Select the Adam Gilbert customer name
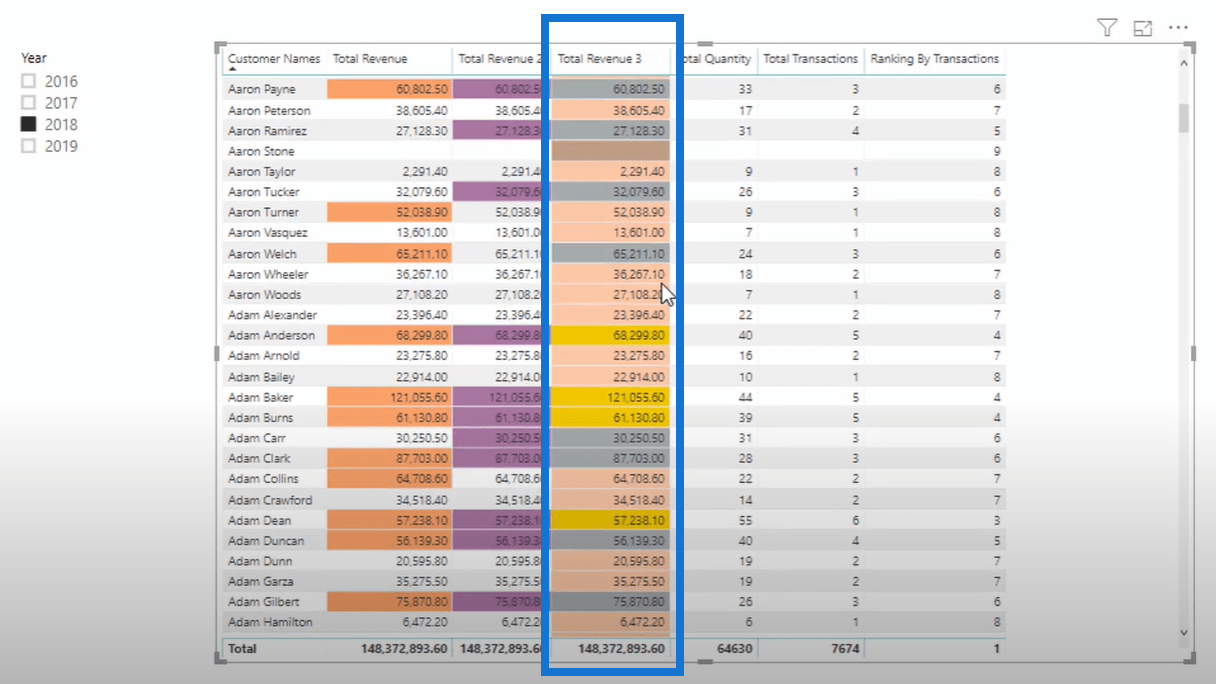The height and width of the screenshot is (684, 1216). pyautogui.click(x=264, y=602)
